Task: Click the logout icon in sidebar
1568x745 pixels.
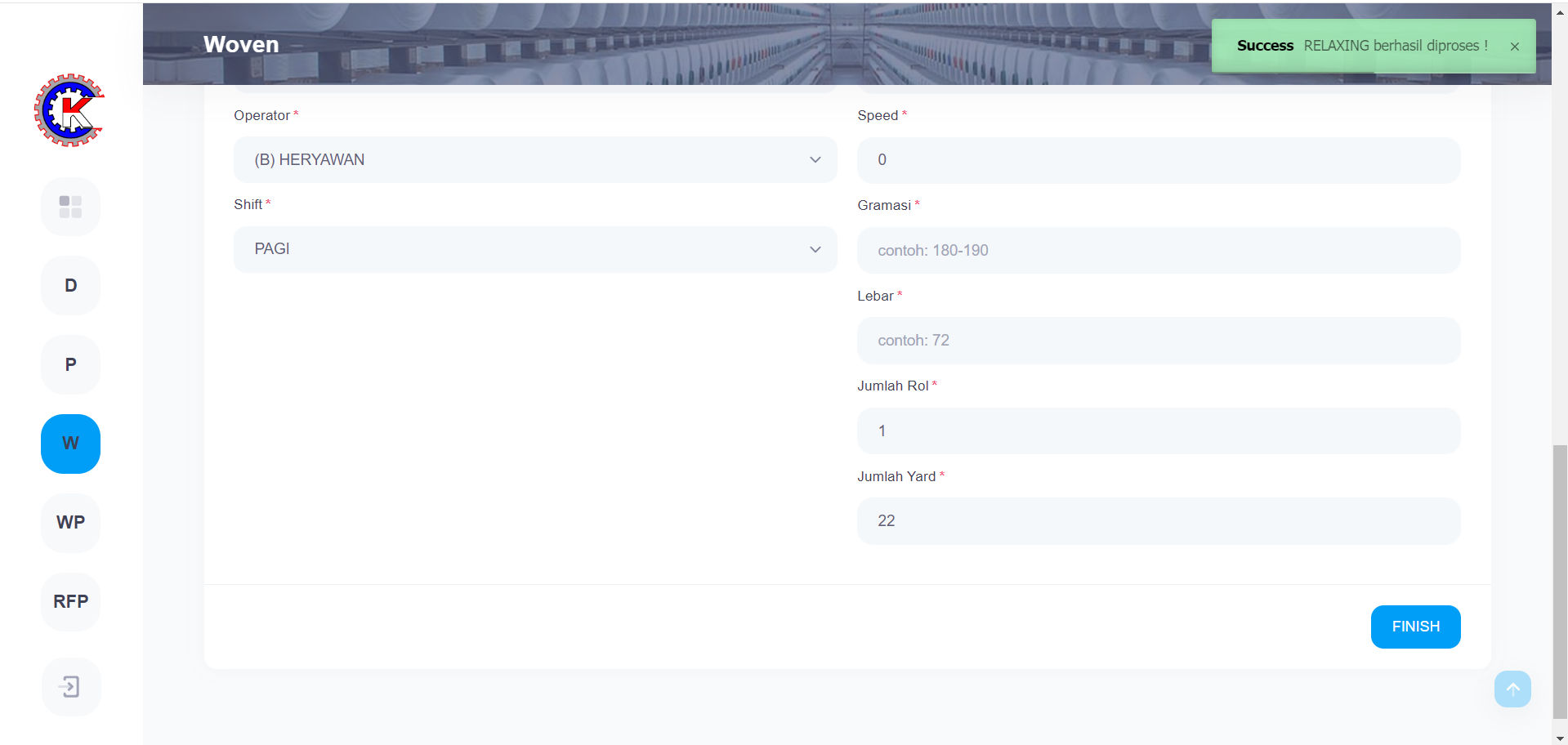Action: (x=70, y=687)
